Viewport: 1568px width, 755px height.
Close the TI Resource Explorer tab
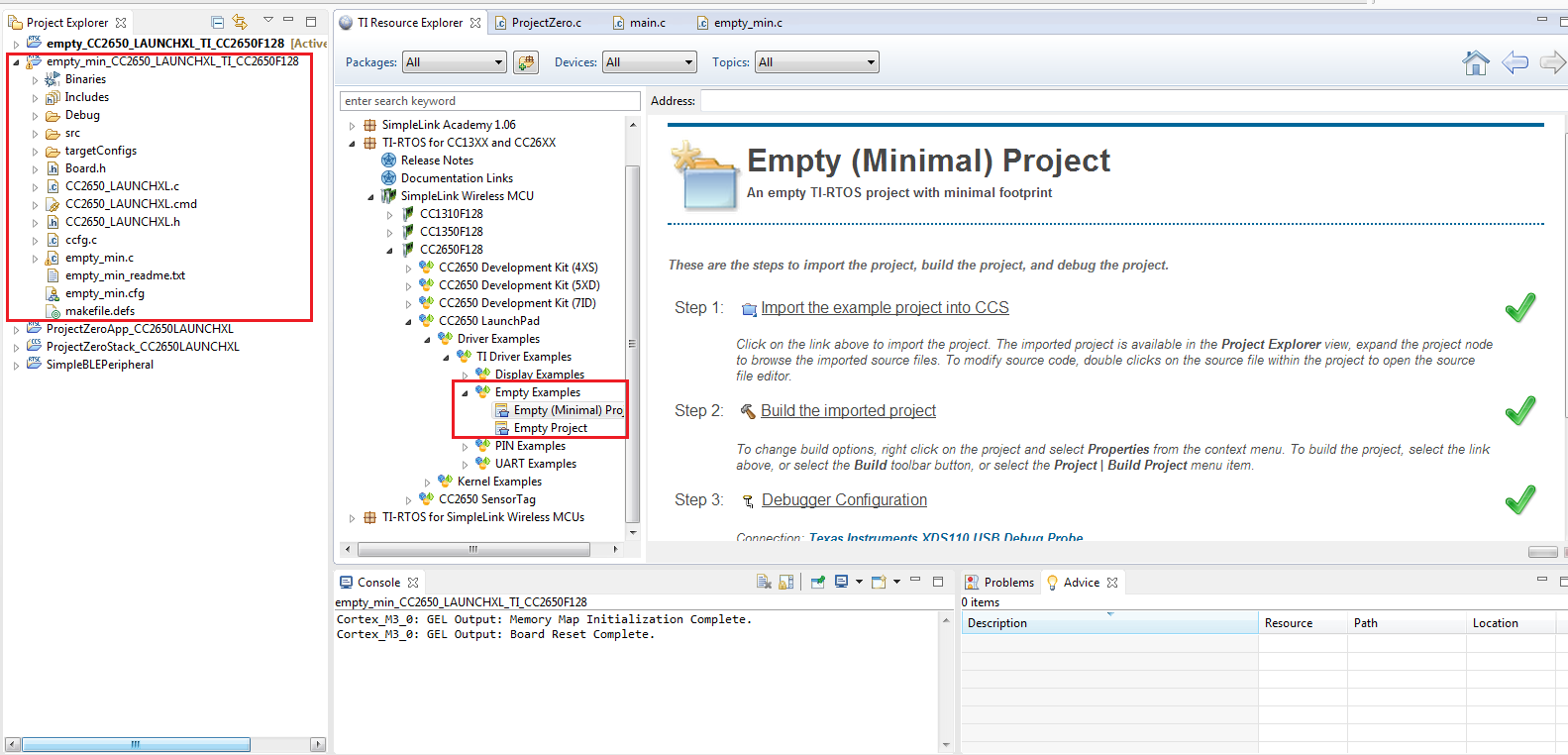point(475,23)
